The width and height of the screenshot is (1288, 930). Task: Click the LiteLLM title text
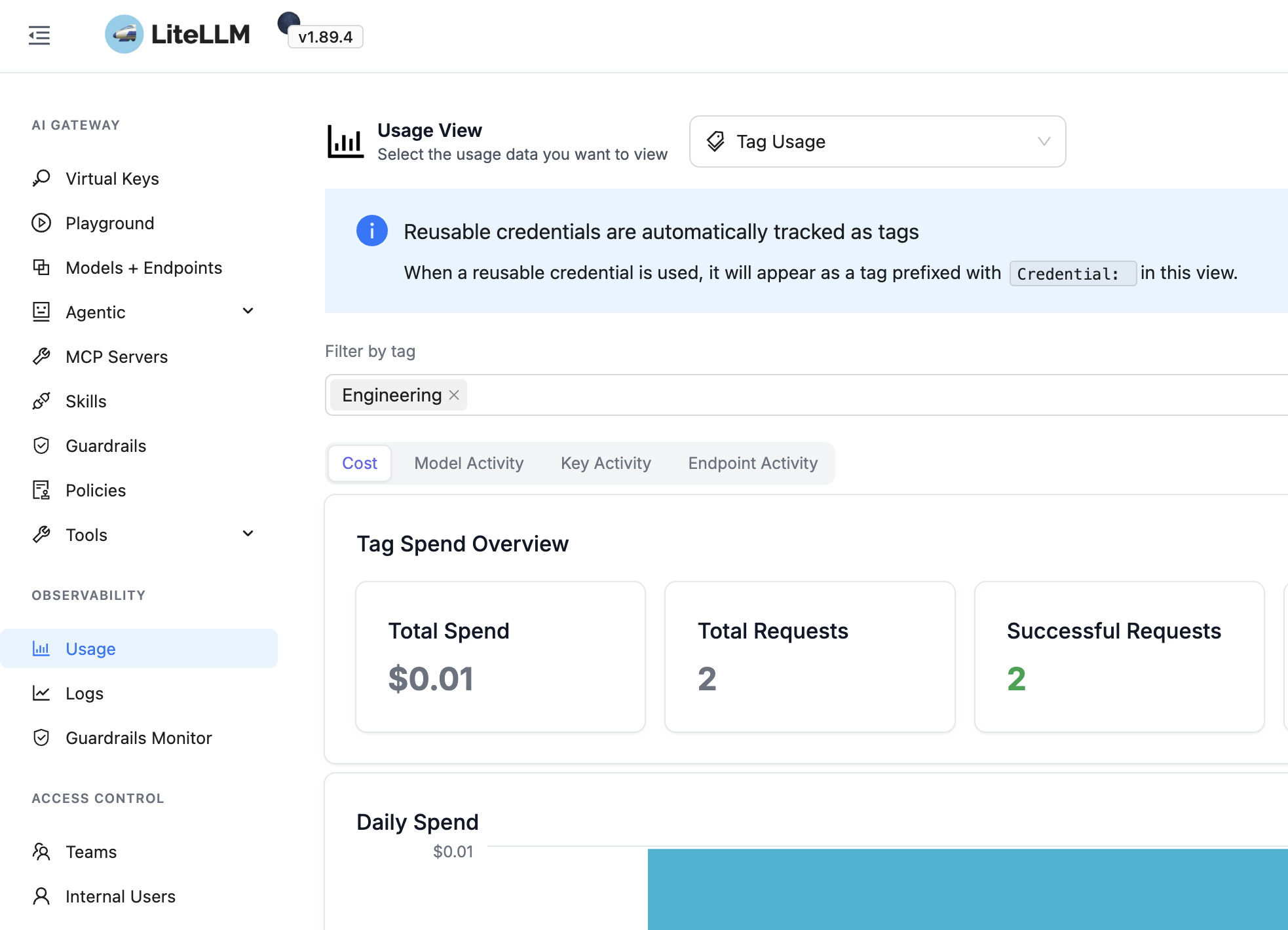[200, 34]
